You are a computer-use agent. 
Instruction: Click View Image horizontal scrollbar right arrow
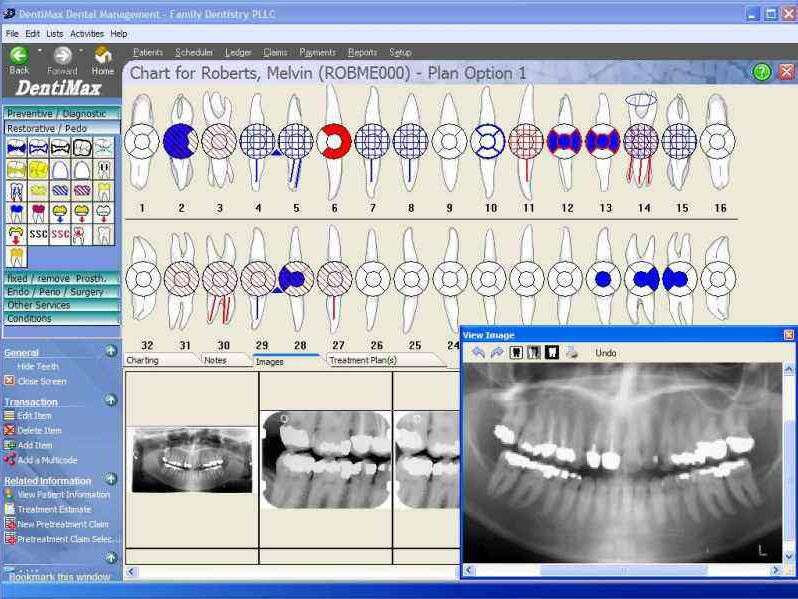click(x=776, y=571)
